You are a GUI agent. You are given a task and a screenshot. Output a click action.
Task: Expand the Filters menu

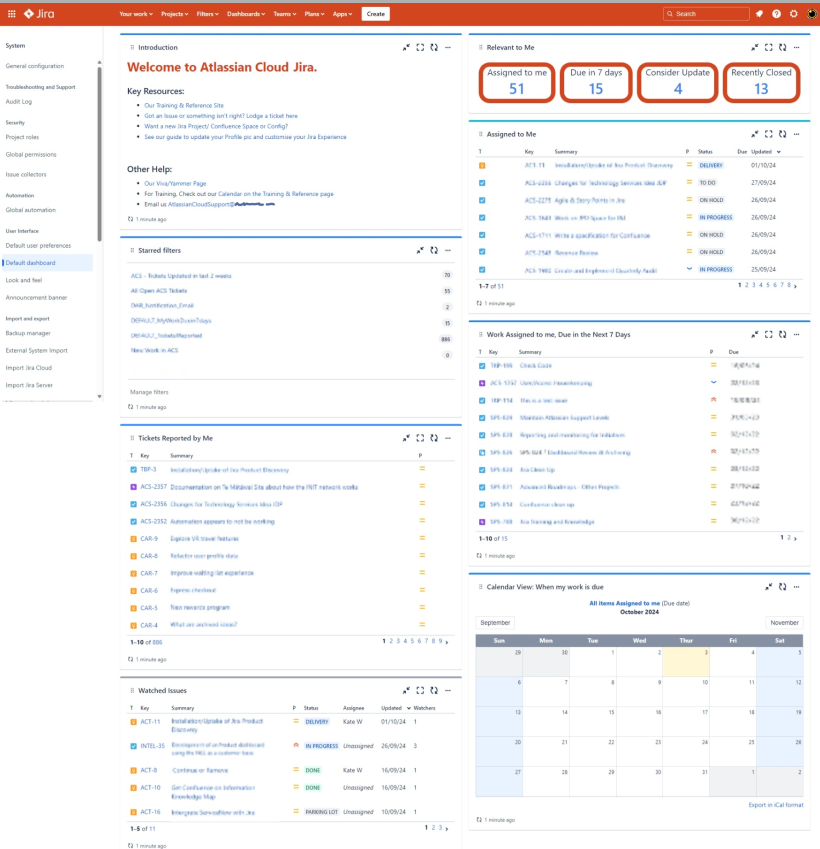coord(207,14)
